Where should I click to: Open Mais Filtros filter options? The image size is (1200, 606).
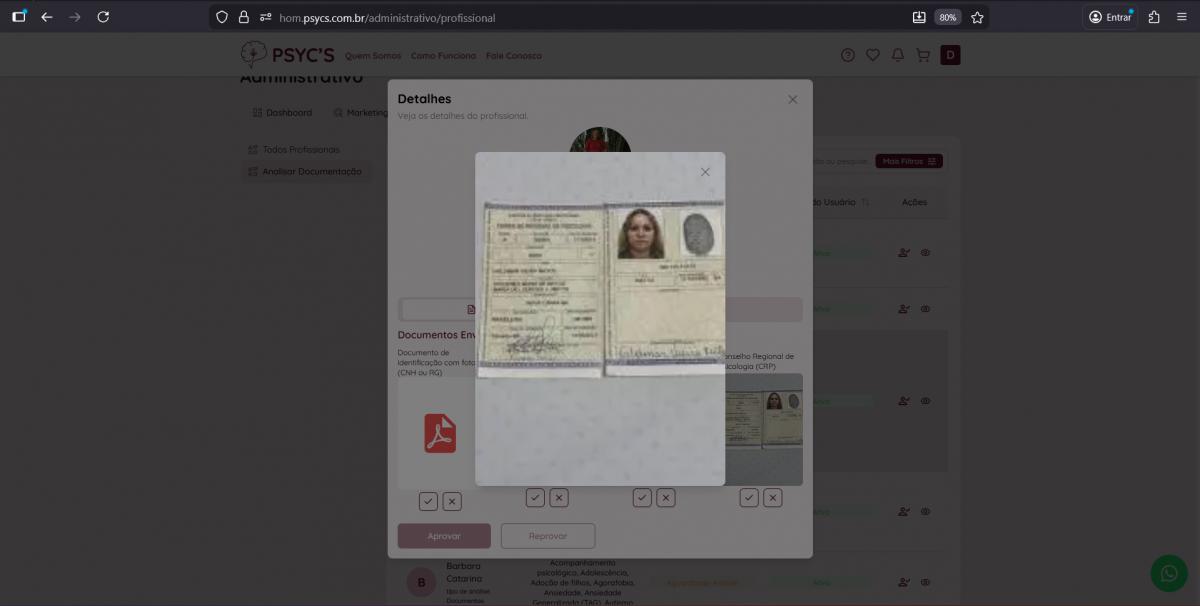tap(909, 161)
